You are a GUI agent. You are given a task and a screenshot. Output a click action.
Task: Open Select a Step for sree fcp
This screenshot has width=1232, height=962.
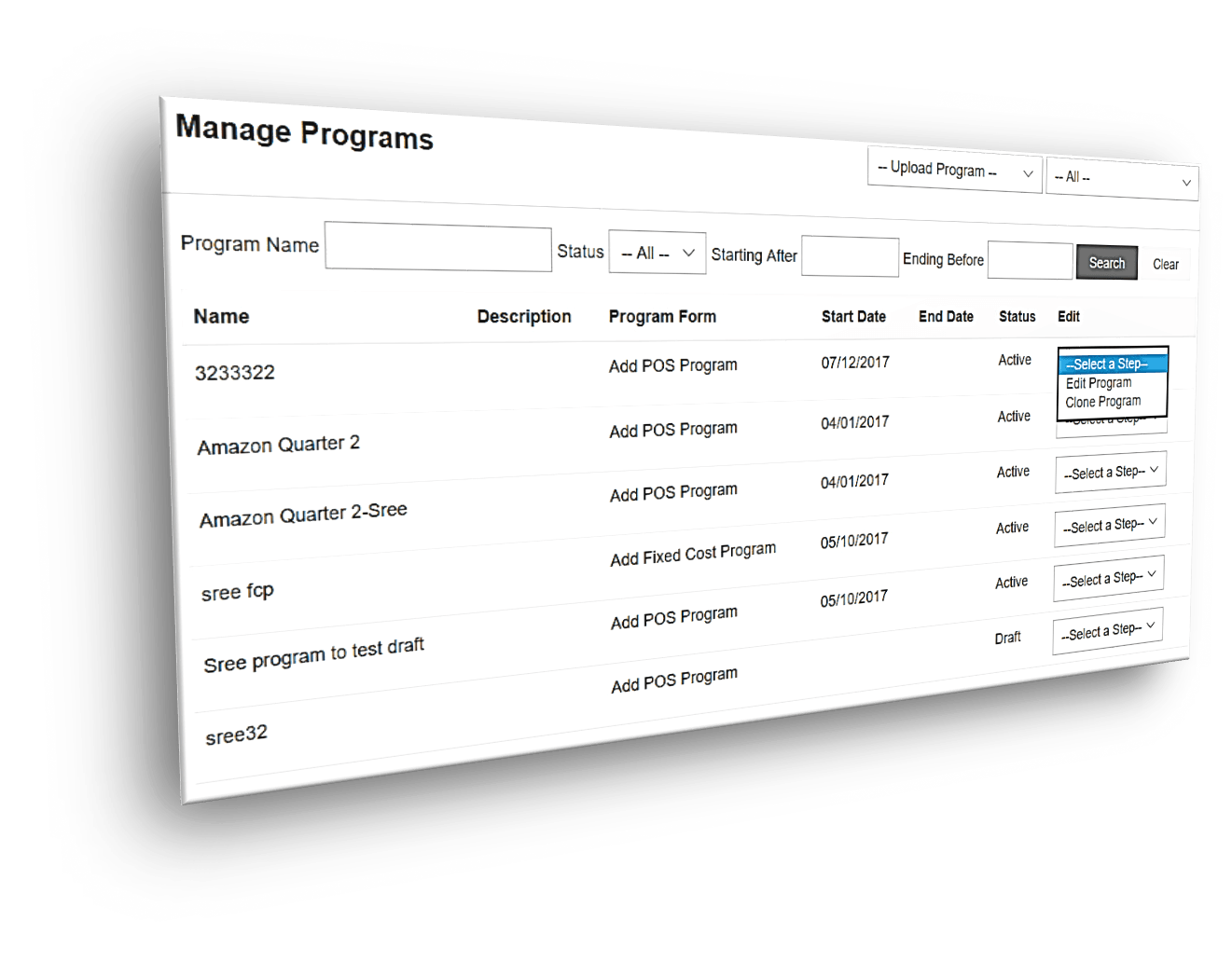pos(1110,525)
